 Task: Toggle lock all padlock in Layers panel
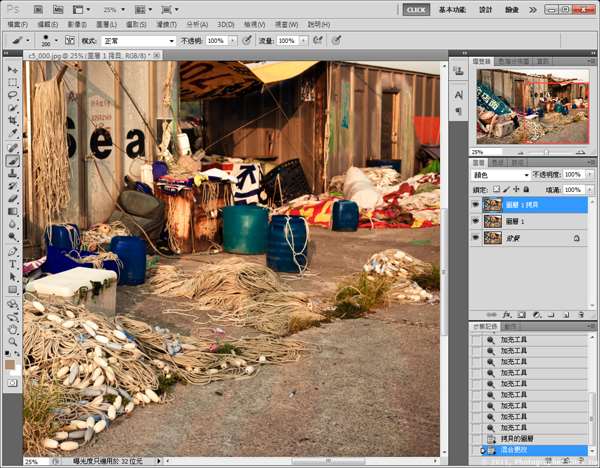click(x=527, y=189)
